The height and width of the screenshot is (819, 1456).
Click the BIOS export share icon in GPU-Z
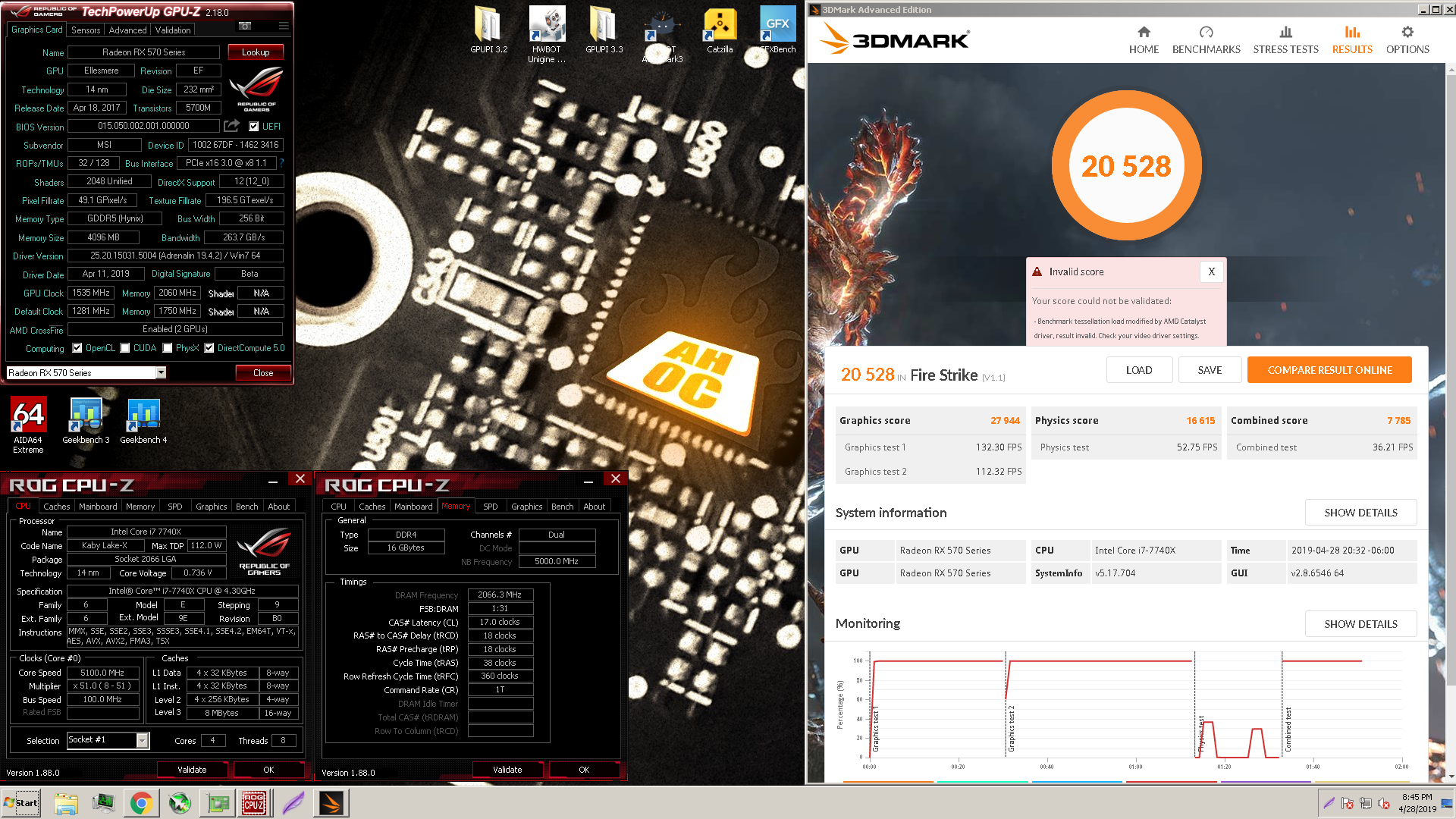click(x=232, y=126)
